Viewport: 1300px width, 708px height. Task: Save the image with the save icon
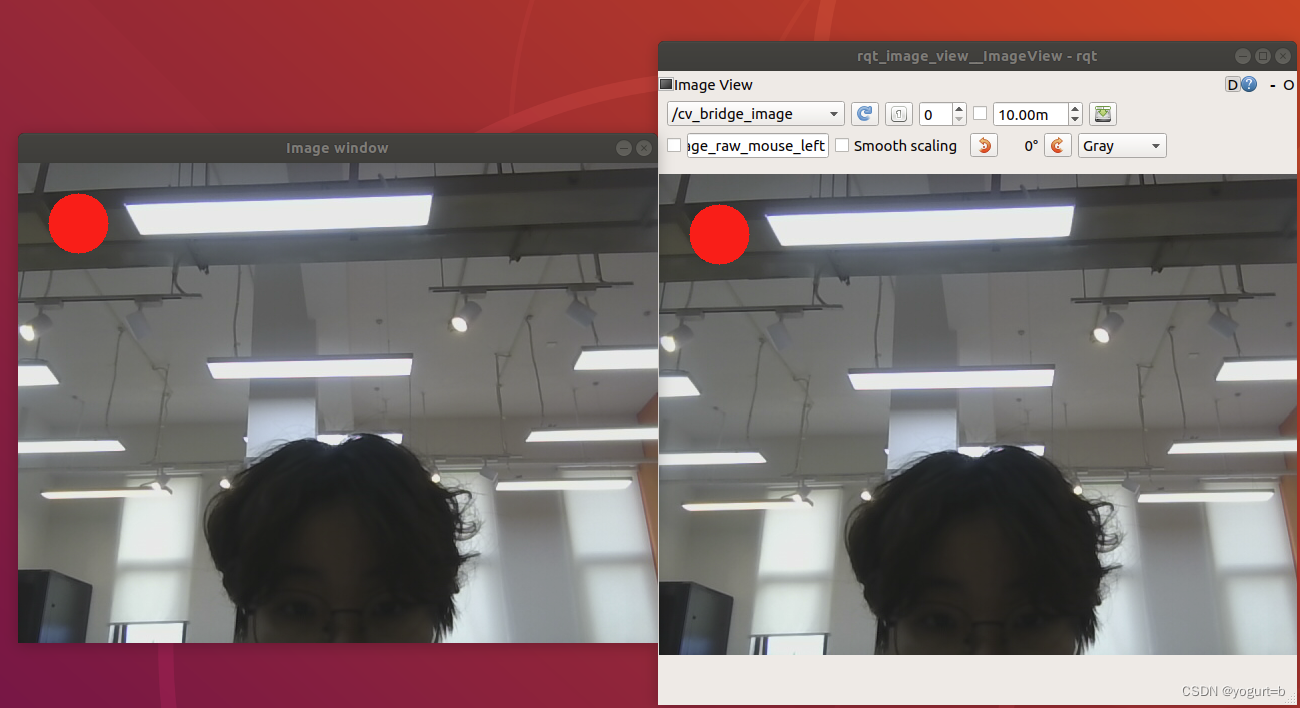click(1102, 114)
